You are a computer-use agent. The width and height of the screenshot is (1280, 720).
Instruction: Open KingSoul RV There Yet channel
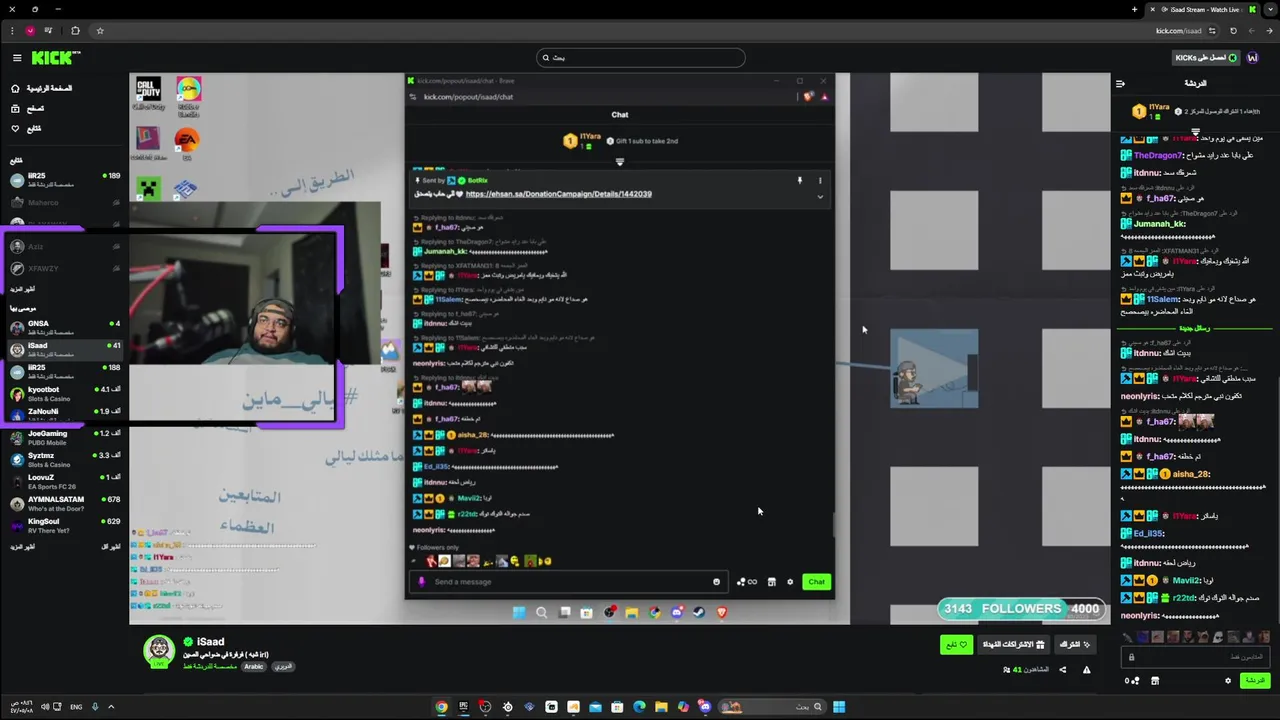65,525
